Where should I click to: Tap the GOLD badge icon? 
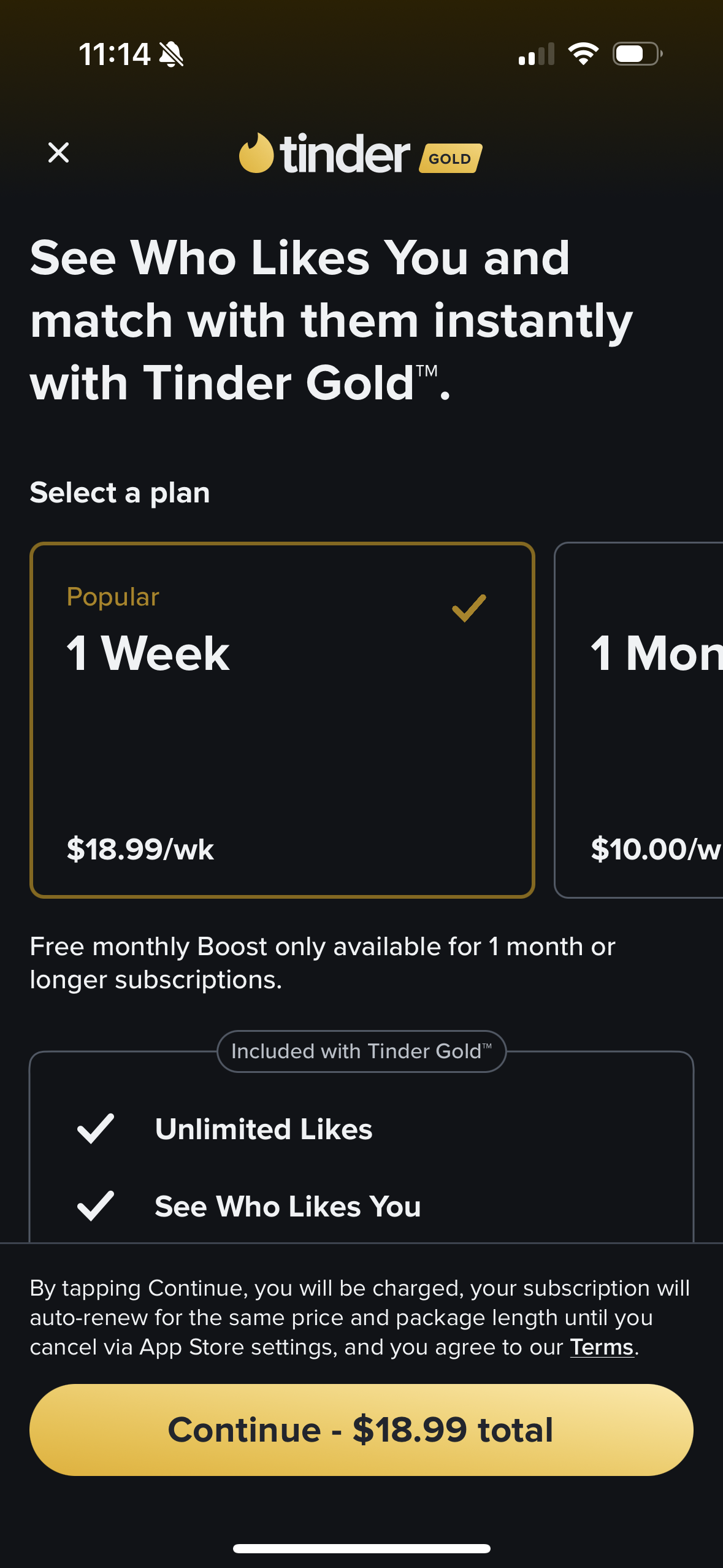tap(450, 158)
